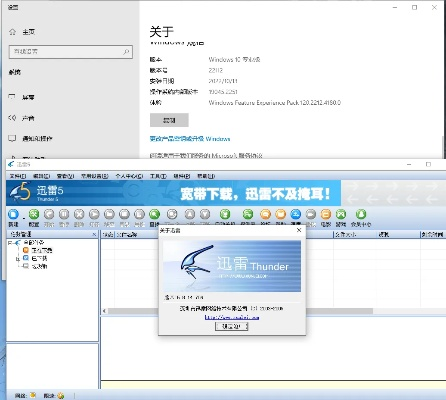Click the green magnifier toolbar icon in Thunder
This screenshot has height=400, width=446.
(154, 214)
